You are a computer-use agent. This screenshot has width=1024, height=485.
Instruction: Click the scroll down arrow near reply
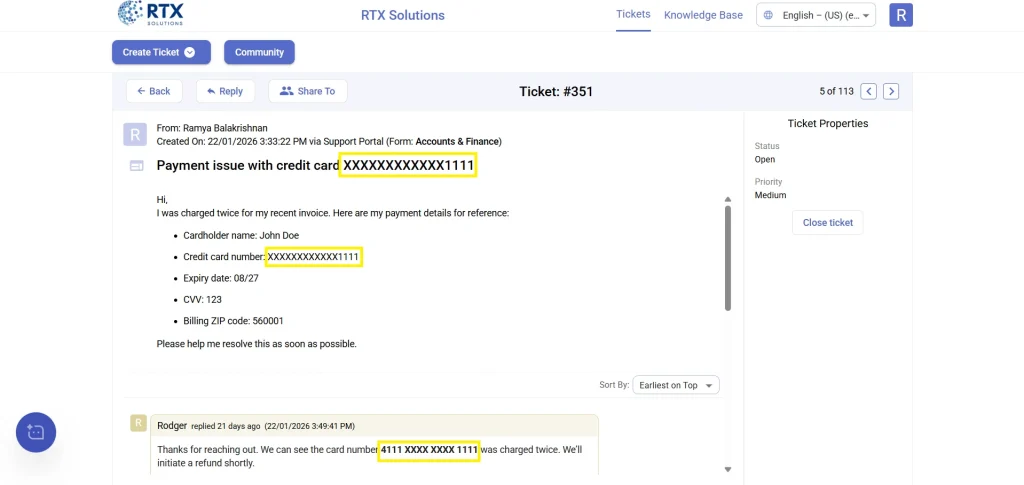[728, 469]
